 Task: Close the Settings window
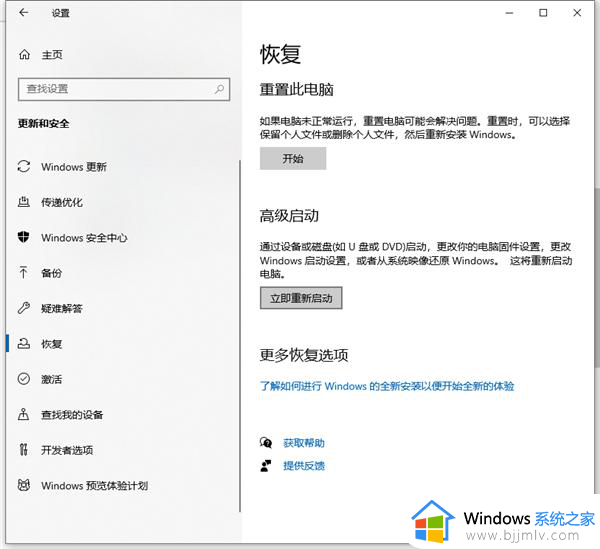coord(577,13)
